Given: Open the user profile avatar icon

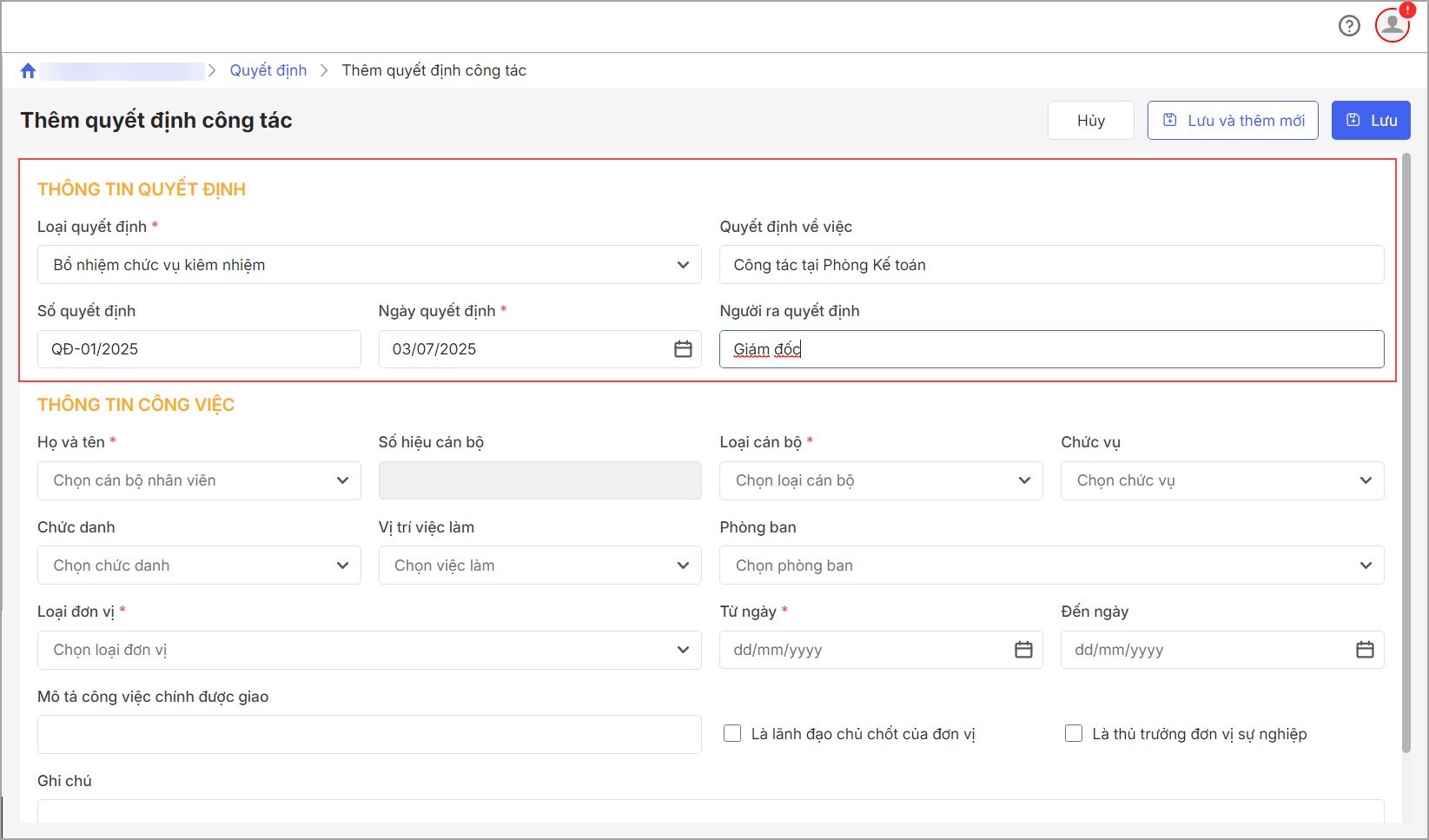Looking at the screenshot, I should (x=1392, y=25).
